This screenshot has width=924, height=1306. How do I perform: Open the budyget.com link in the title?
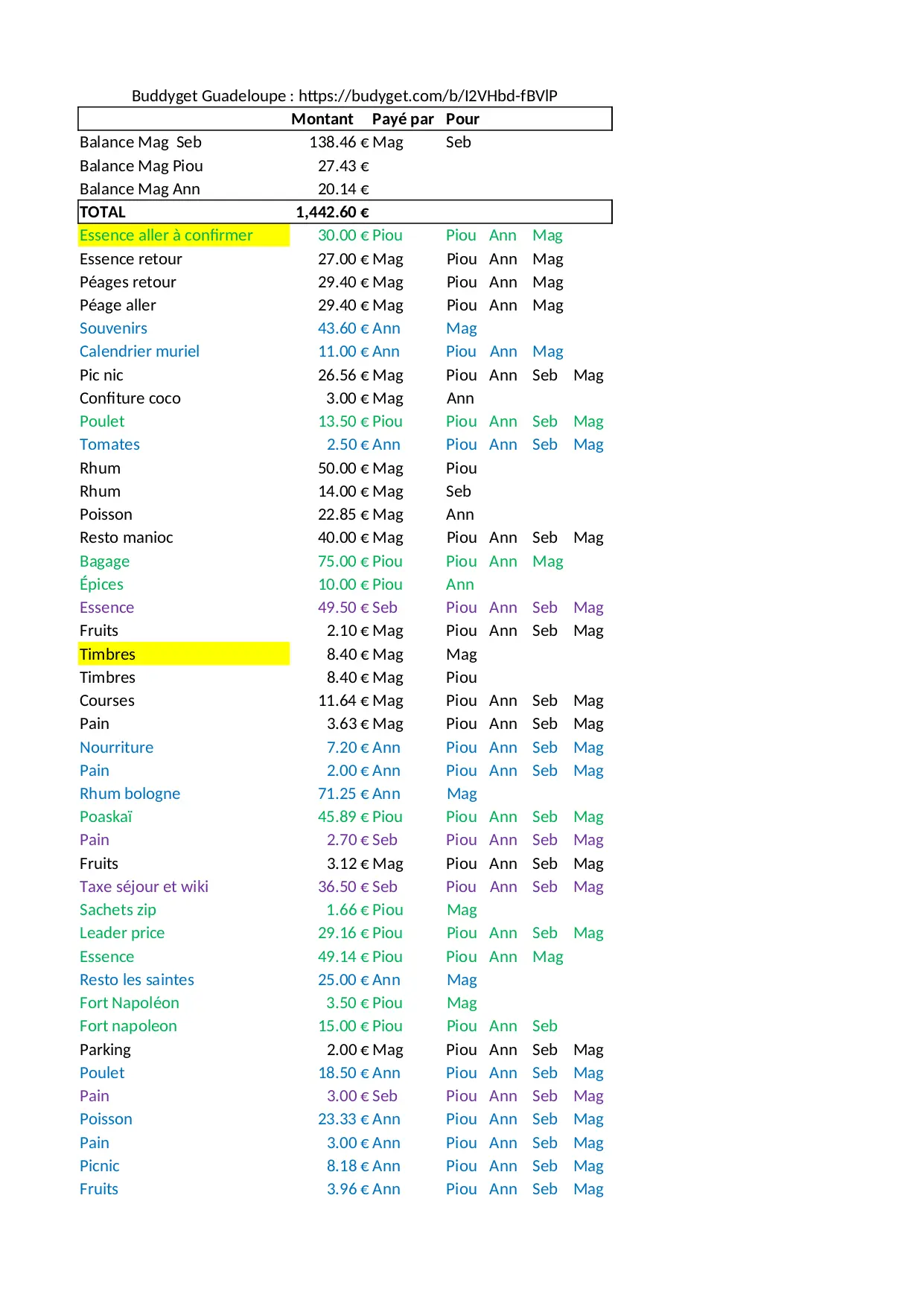click(427, 96)
